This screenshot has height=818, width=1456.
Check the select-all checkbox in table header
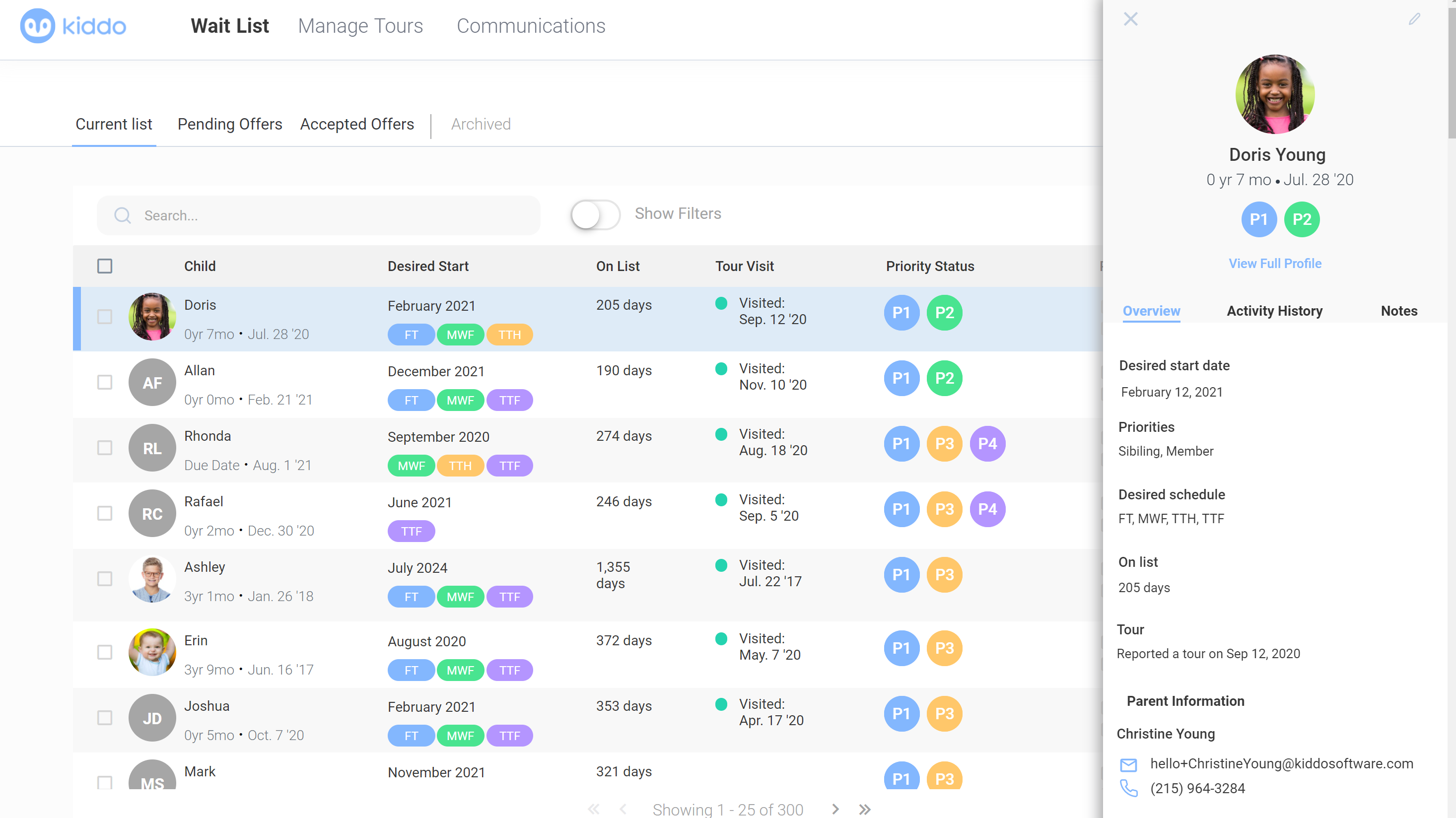point(105,266)
